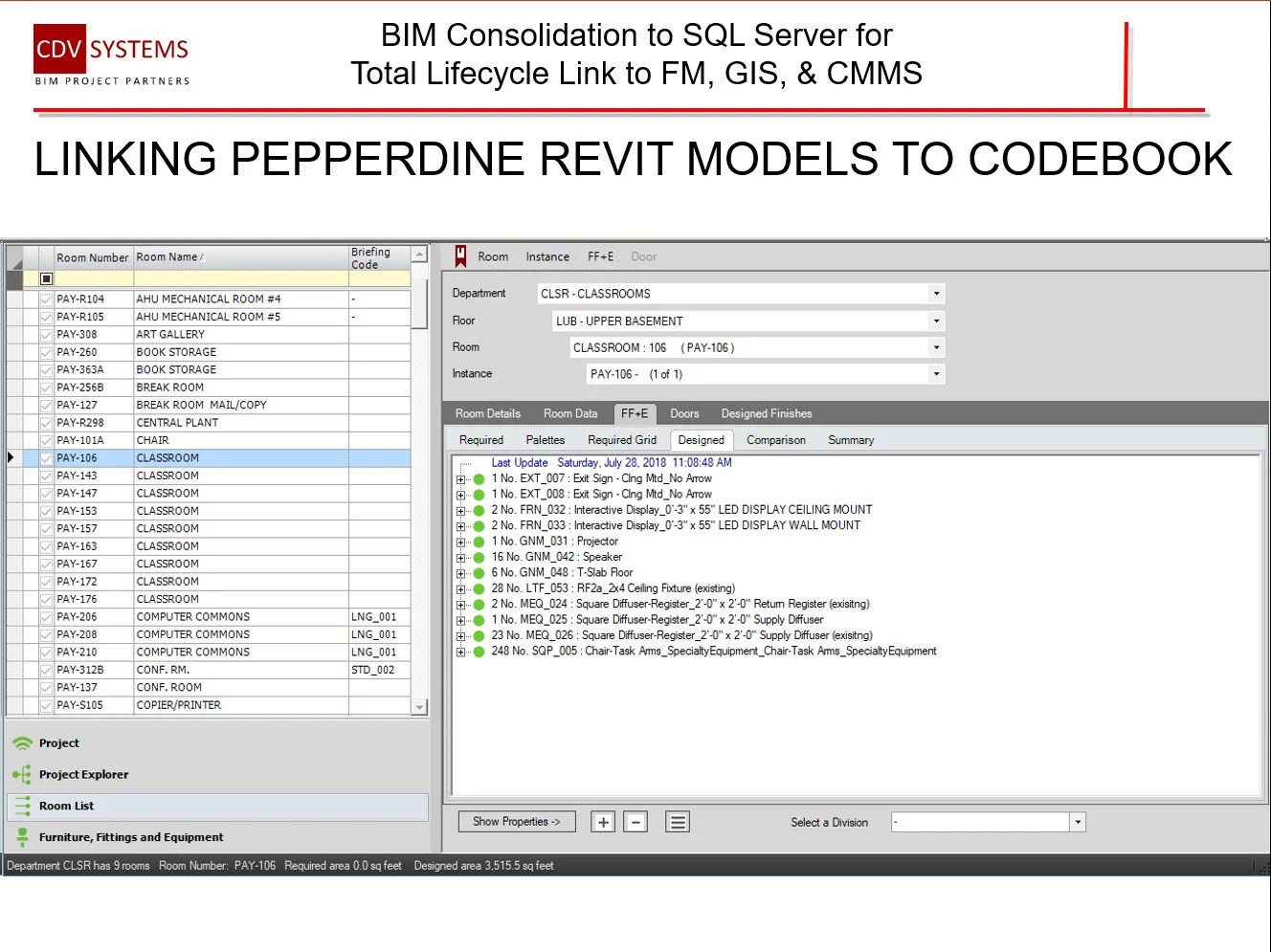The height and width of the screenshot is (952, 1271).
Task: Click green status dot for SQP_005 Chair-Task Arms
Action: coord(479,652)
